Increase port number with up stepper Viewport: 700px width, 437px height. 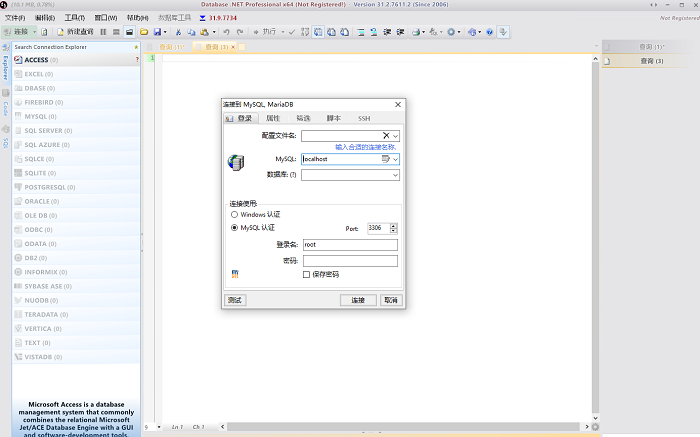(x=393, y=226)
